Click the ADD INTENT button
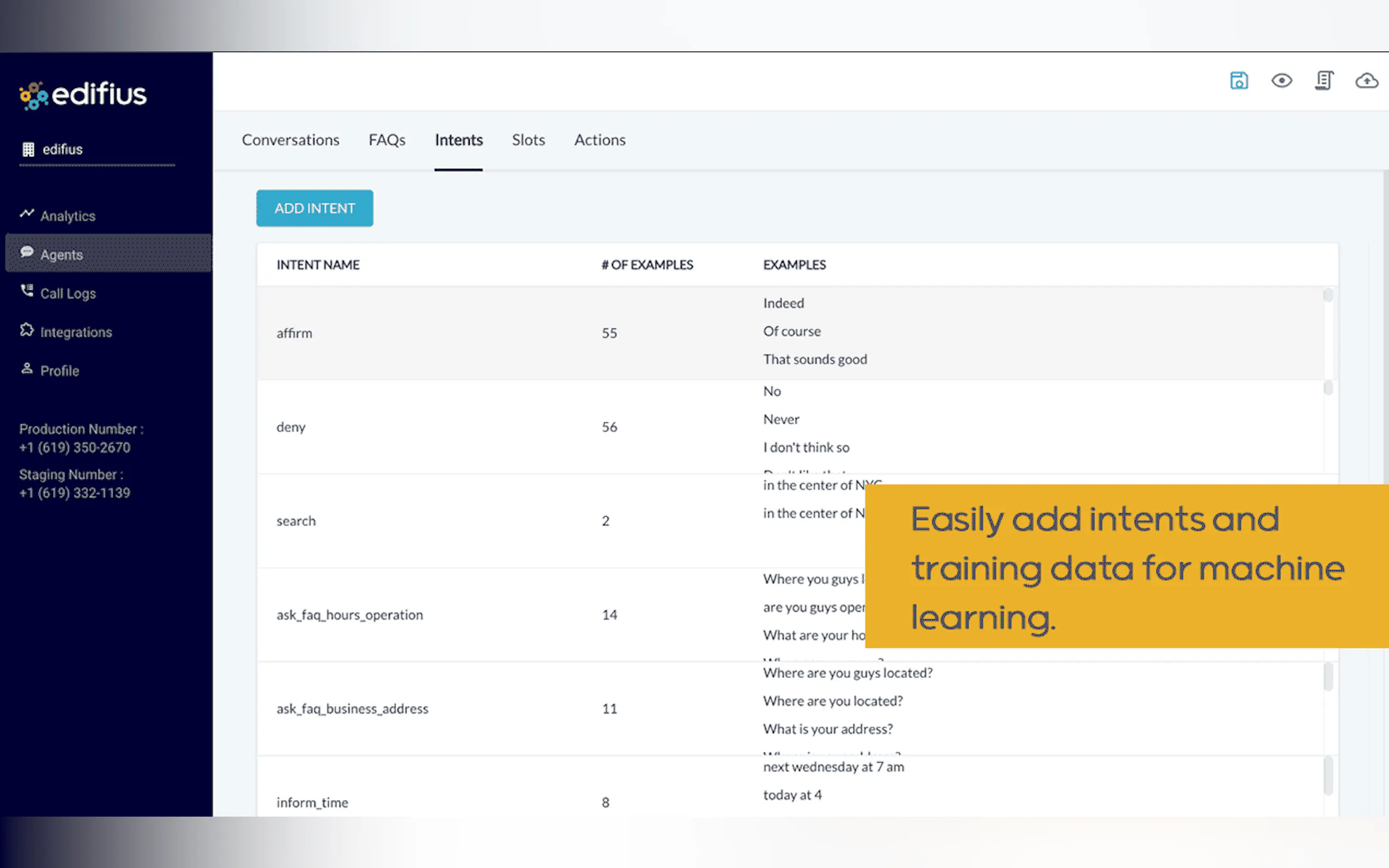 click(314, 208)
